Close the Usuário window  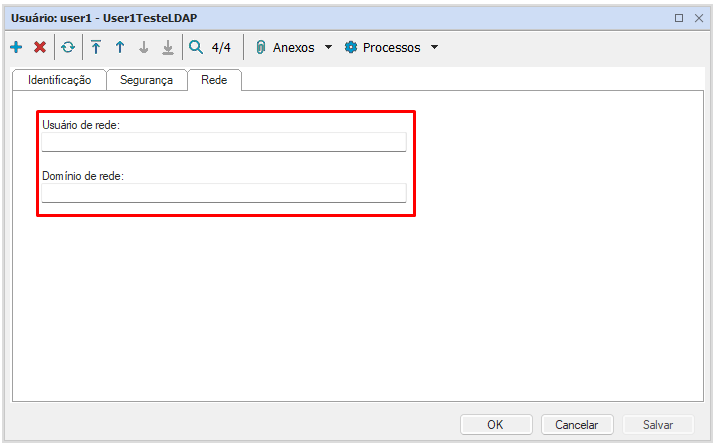pyautogui.click(x=699, y=18)
